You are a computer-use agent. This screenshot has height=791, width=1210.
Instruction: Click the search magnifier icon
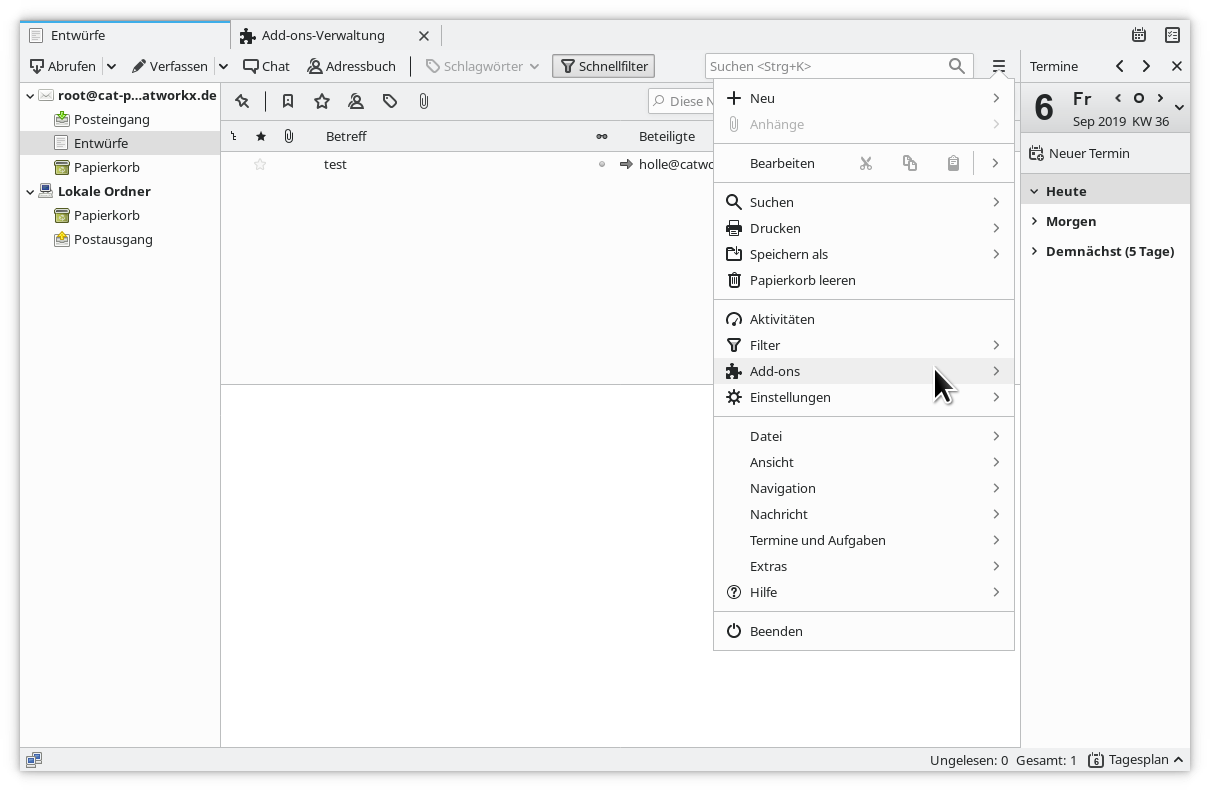[957, 66]
